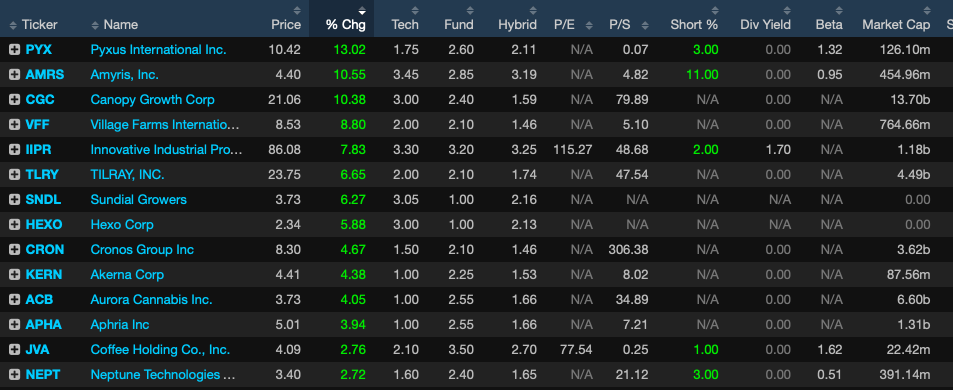Expand the NEPT row plus icon
This screenshot has width=953, height=390.
click(x=14, y=374)
